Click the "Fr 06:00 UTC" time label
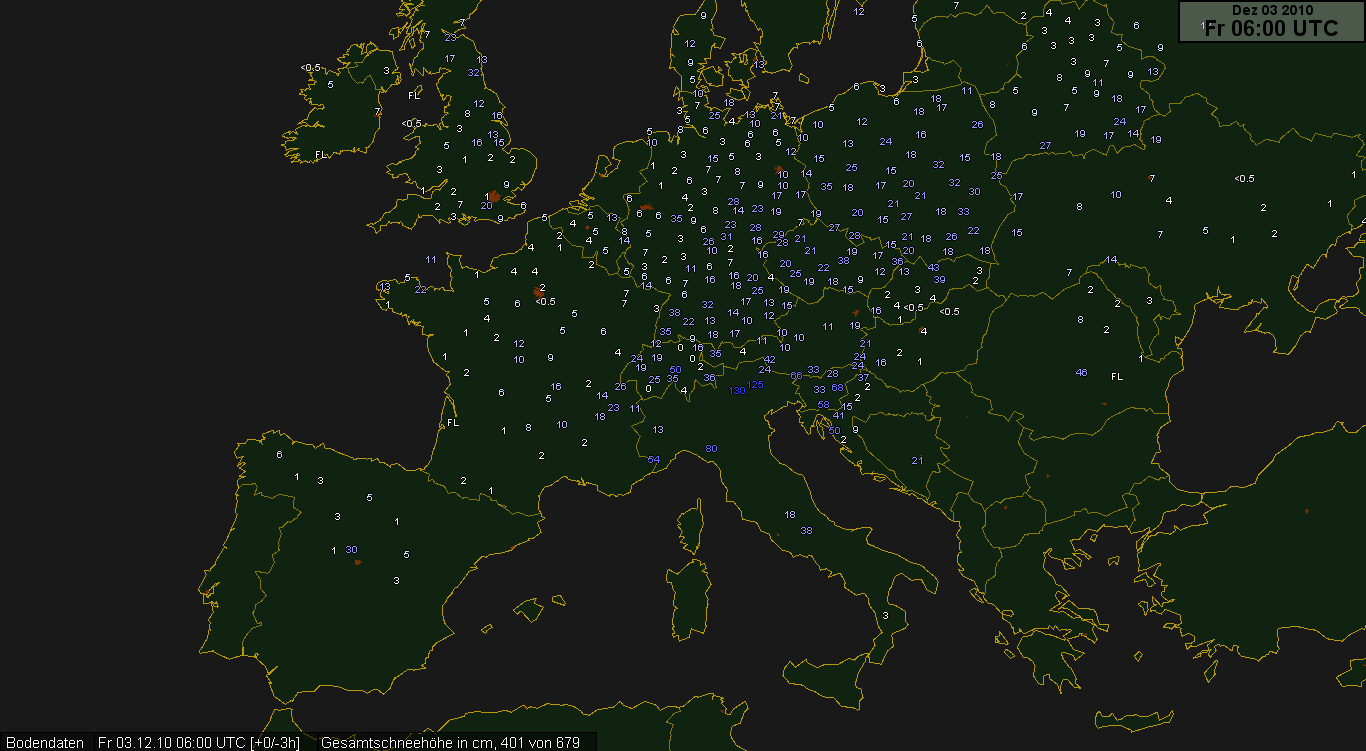 (x=1271, y=28)
